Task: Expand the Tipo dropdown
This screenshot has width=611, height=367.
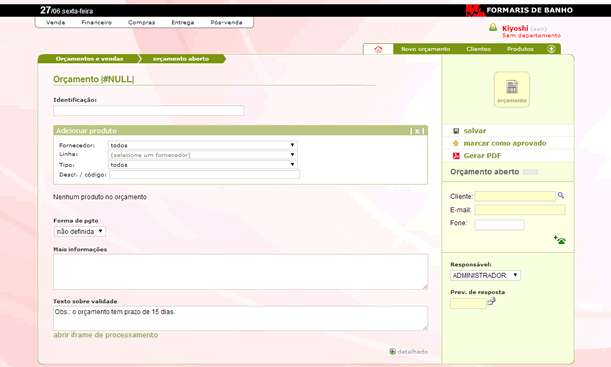Action: (x=202, y=165)
